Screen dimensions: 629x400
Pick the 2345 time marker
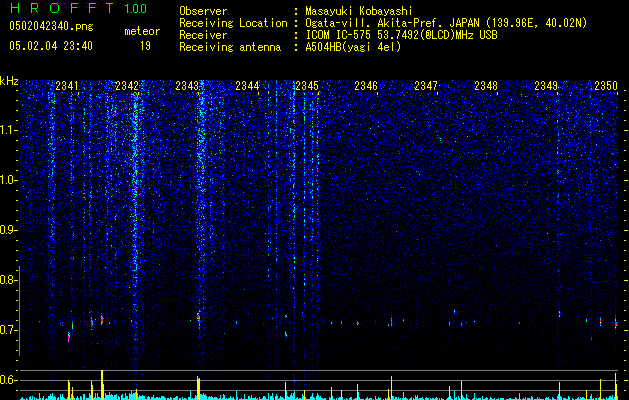point(307,86)
